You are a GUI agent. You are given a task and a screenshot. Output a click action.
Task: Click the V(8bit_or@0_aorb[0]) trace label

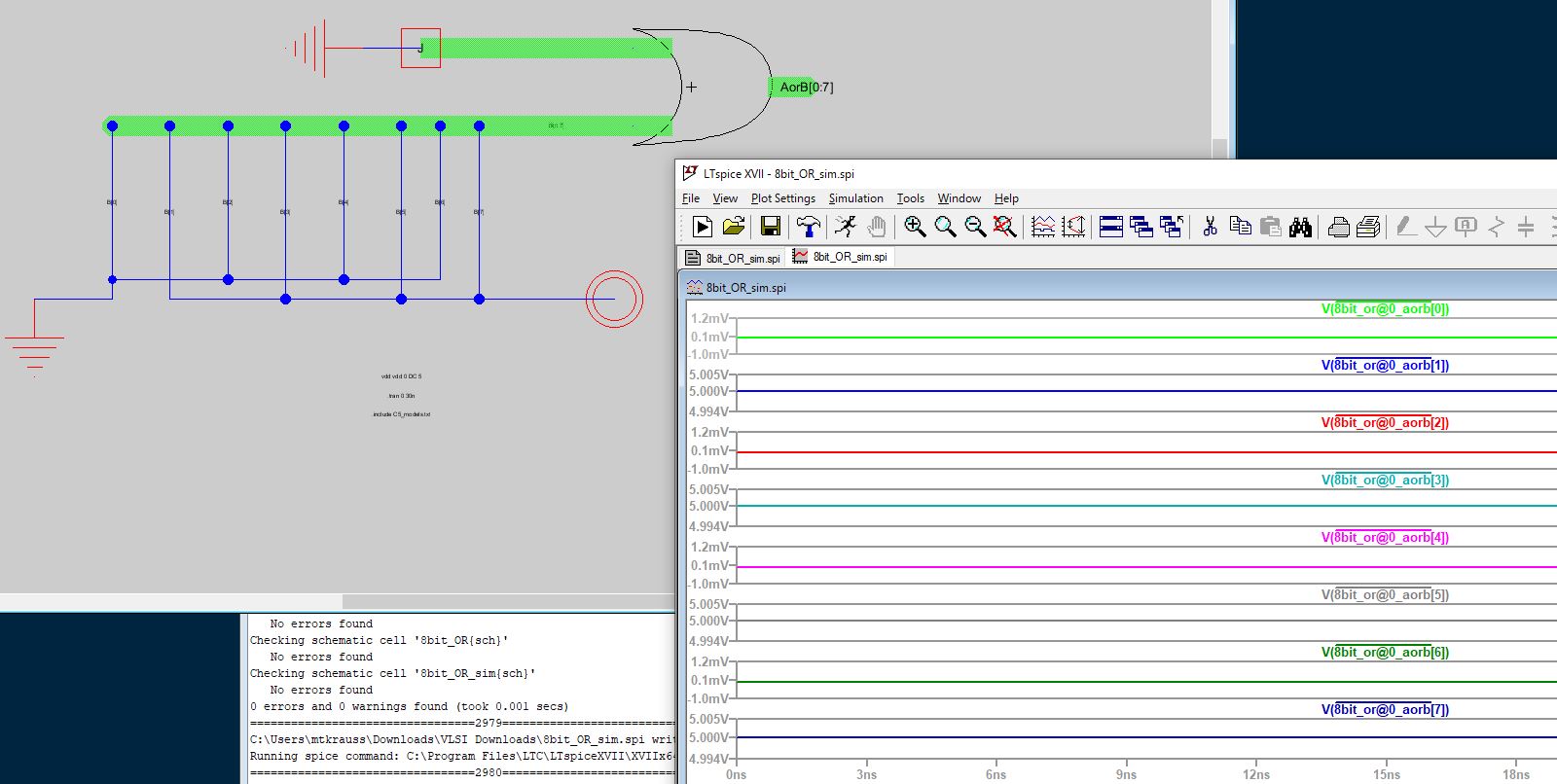tap(1385, 309)
